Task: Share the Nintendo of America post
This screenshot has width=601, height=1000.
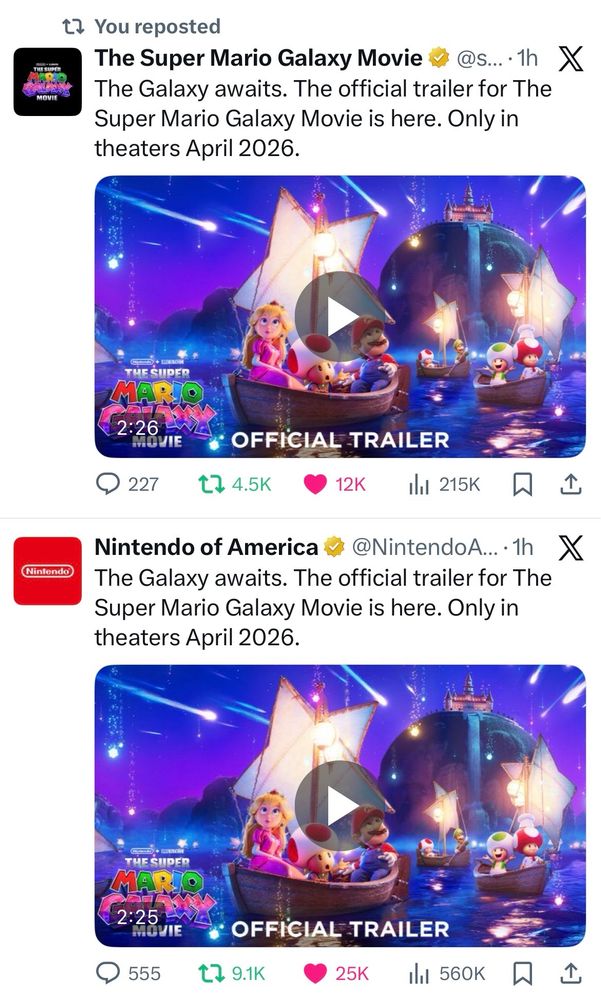Action: 570,974
